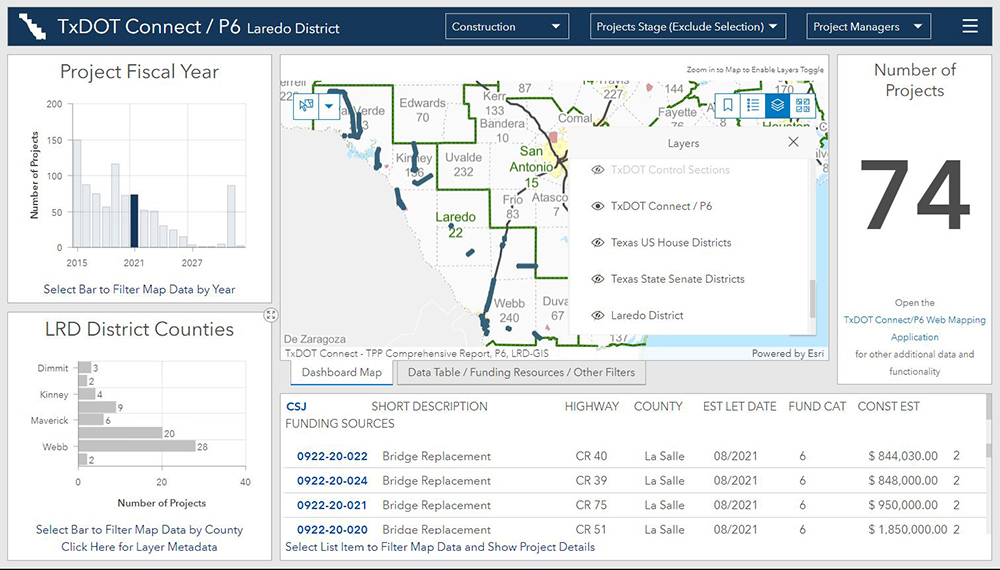1000x570 pixels.
Task: Open the bookmarks map tool
Action: [x=728, y=105]
